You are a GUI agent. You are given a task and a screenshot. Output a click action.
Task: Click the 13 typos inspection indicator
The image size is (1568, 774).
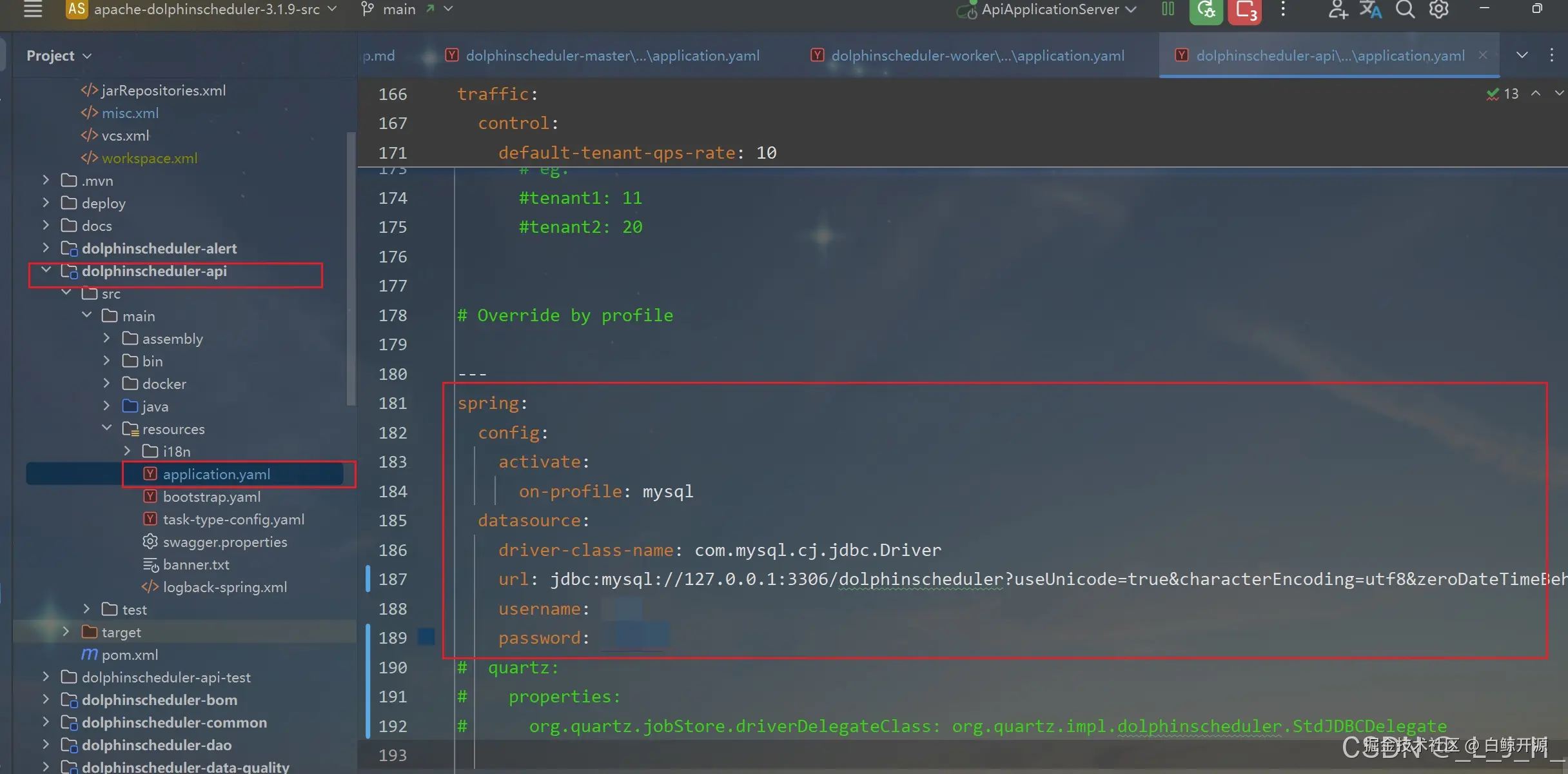click(1503, 94)
